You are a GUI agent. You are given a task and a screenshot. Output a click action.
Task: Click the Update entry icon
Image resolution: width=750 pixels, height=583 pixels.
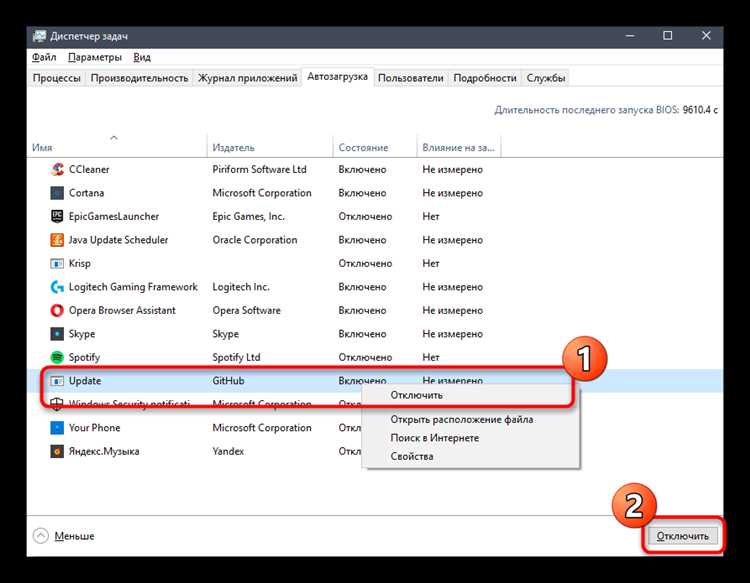57,381
